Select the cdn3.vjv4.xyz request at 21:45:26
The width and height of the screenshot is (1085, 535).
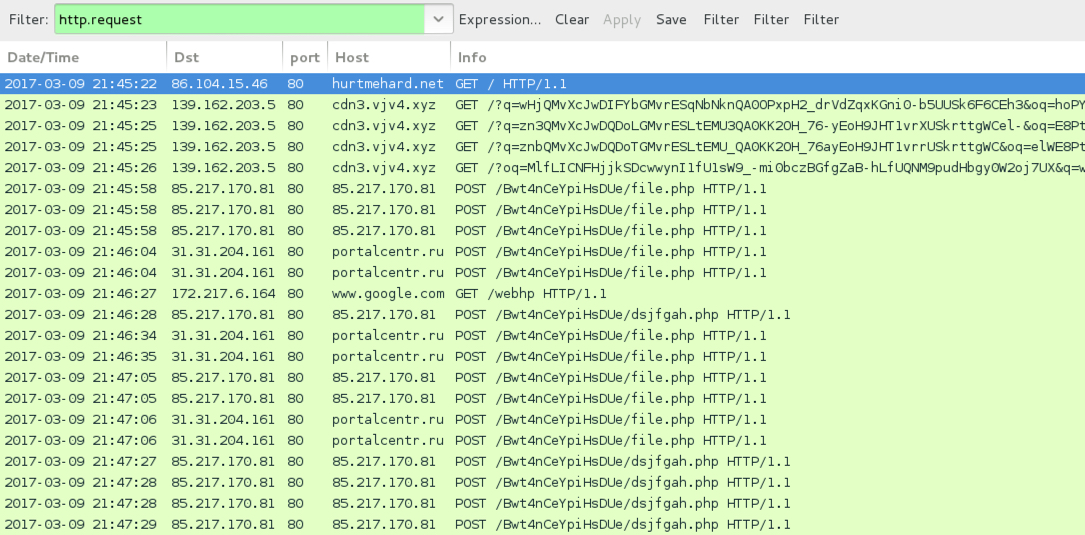tap(540, 168)
